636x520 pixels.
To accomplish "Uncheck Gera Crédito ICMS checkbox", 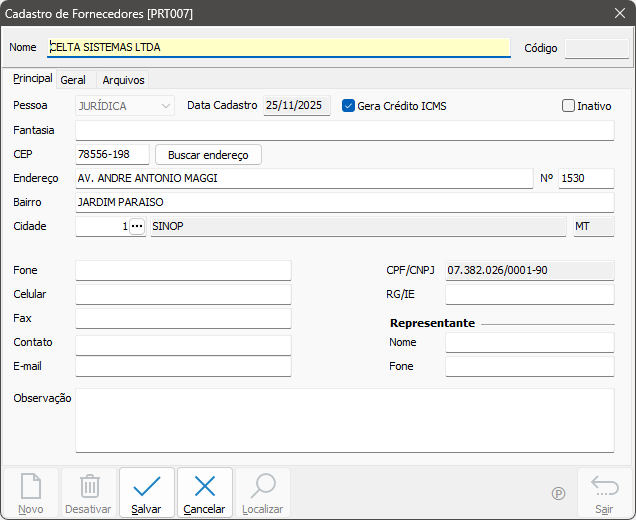I will (x=349, y=106).
